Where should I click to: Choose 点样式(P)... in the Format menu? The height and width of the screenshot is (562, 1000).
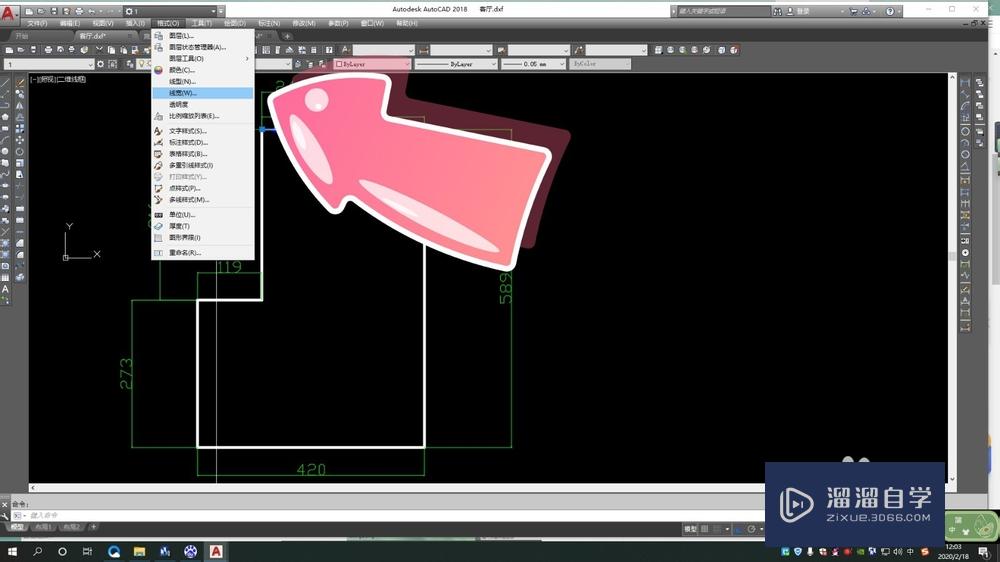pos(202,188)
